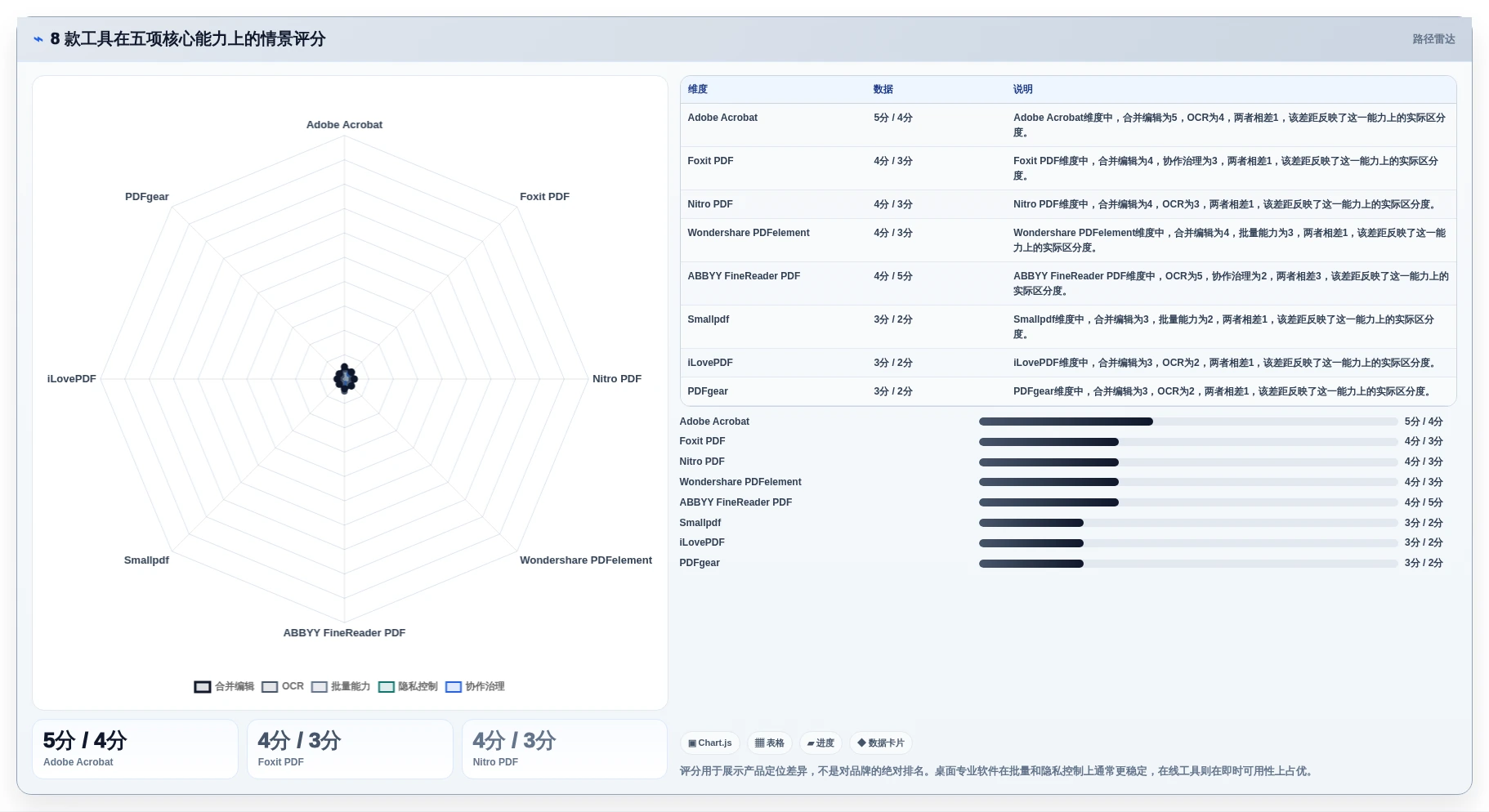
Task: Click the iLovePDF progress bar
Action: click(1188, 543)
